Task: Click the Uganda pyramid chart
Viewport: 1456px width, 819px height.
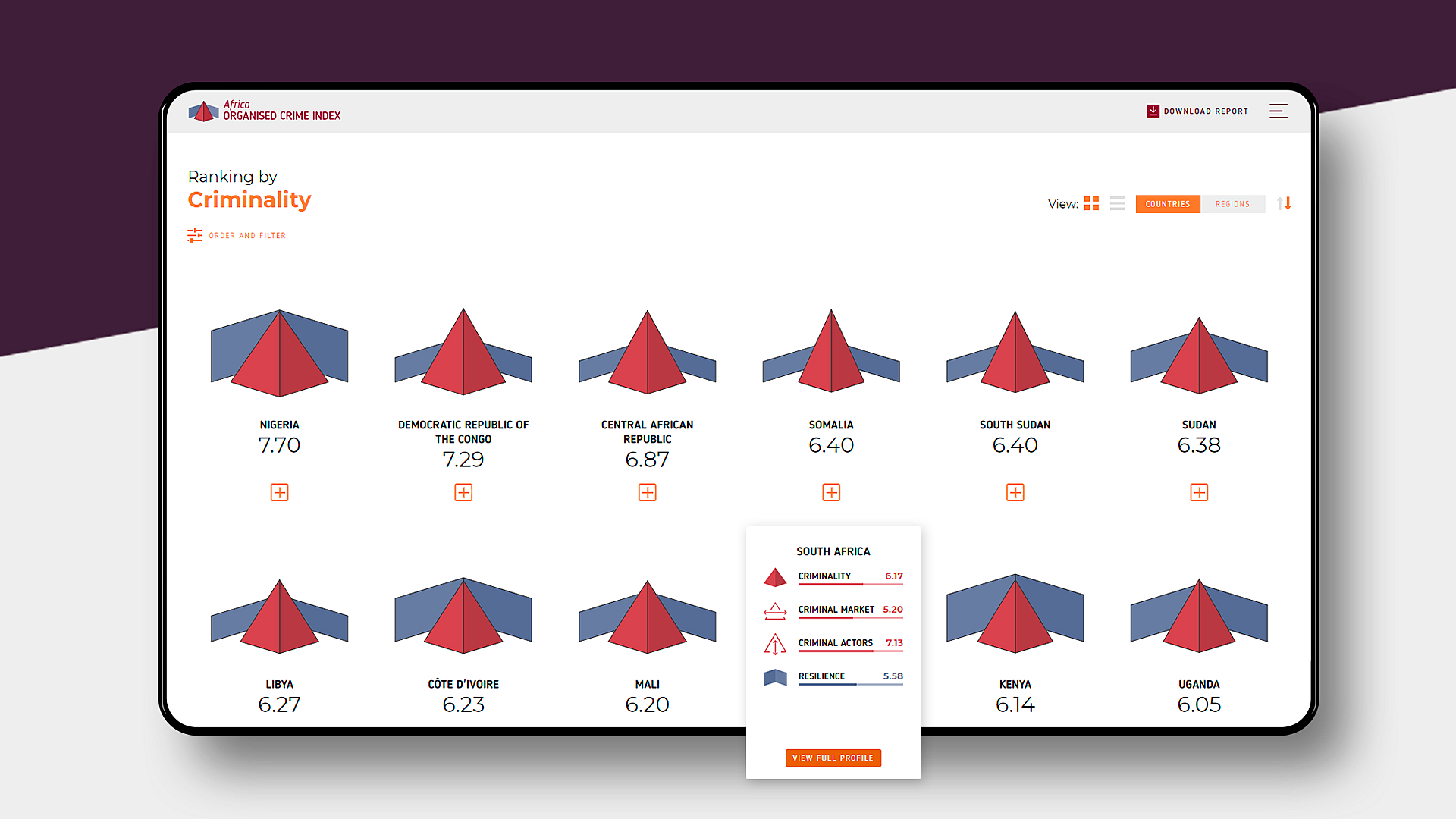Action: (x=1199, y=616)
